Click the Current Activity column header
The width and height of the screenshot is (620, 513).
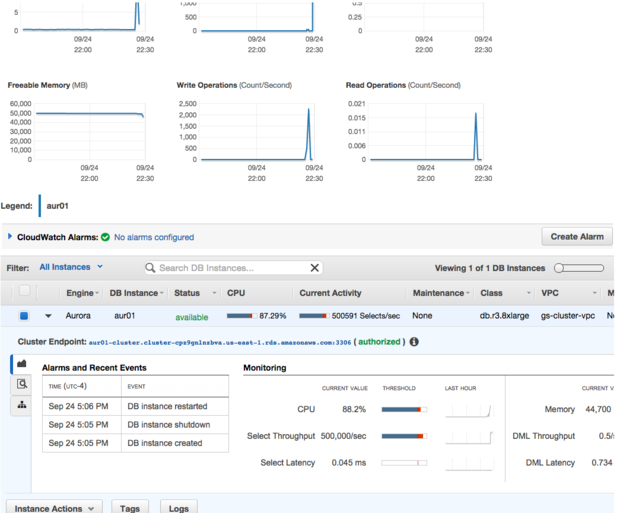(x=331, y=293)
